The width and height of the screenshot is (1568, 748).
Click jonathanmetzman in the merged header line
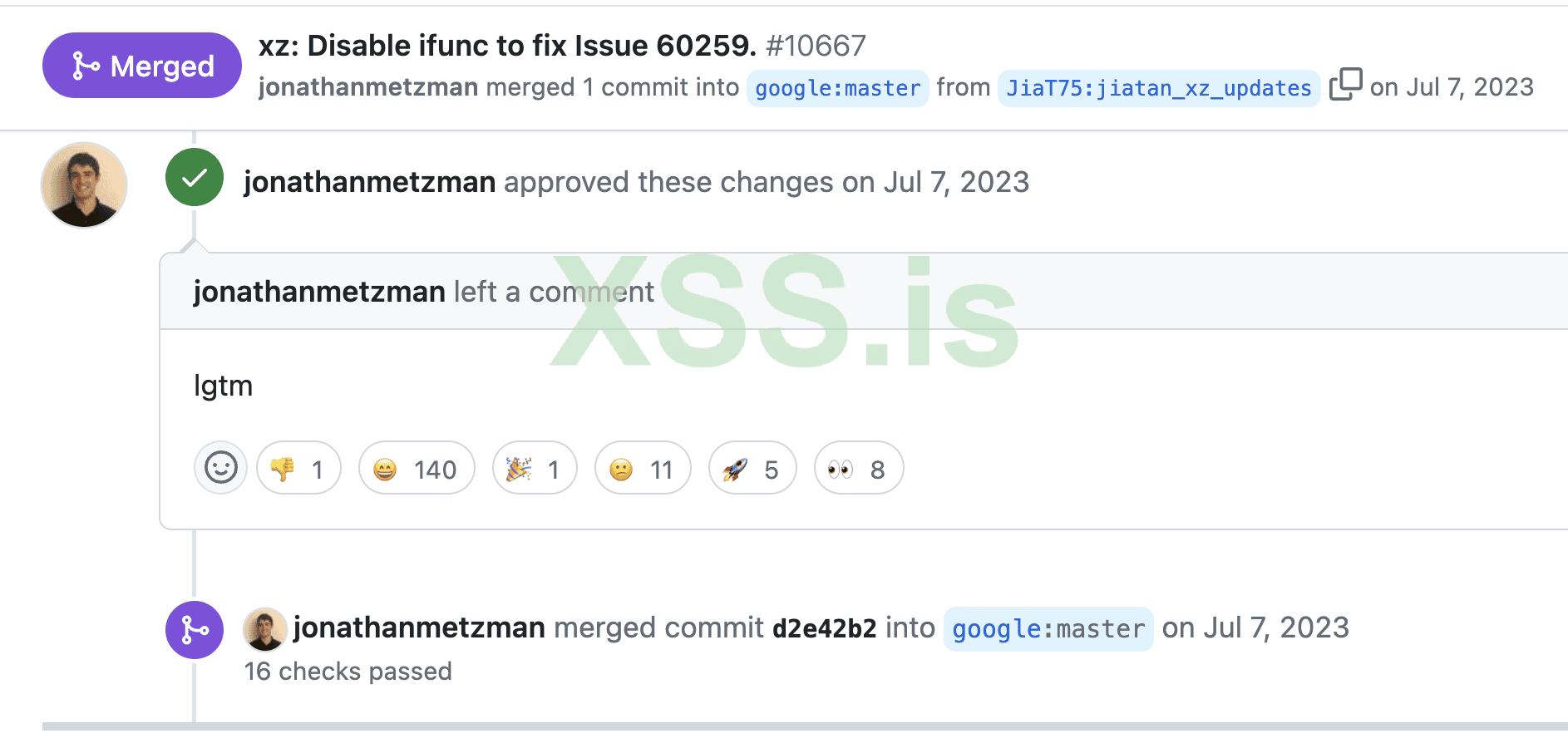coord(368,87)
